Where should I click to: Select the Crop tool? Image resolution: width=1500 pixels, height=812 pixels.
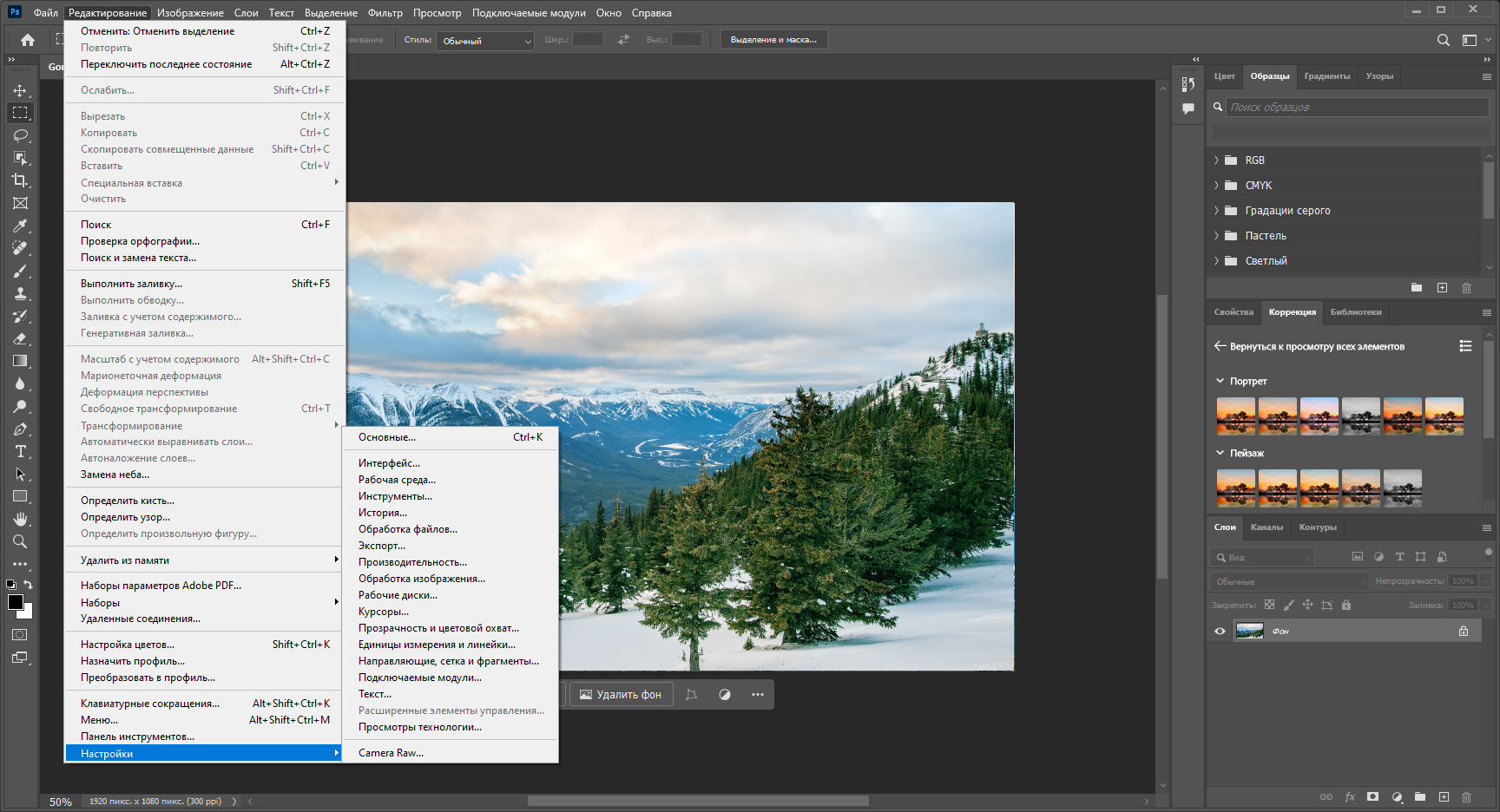20,180
